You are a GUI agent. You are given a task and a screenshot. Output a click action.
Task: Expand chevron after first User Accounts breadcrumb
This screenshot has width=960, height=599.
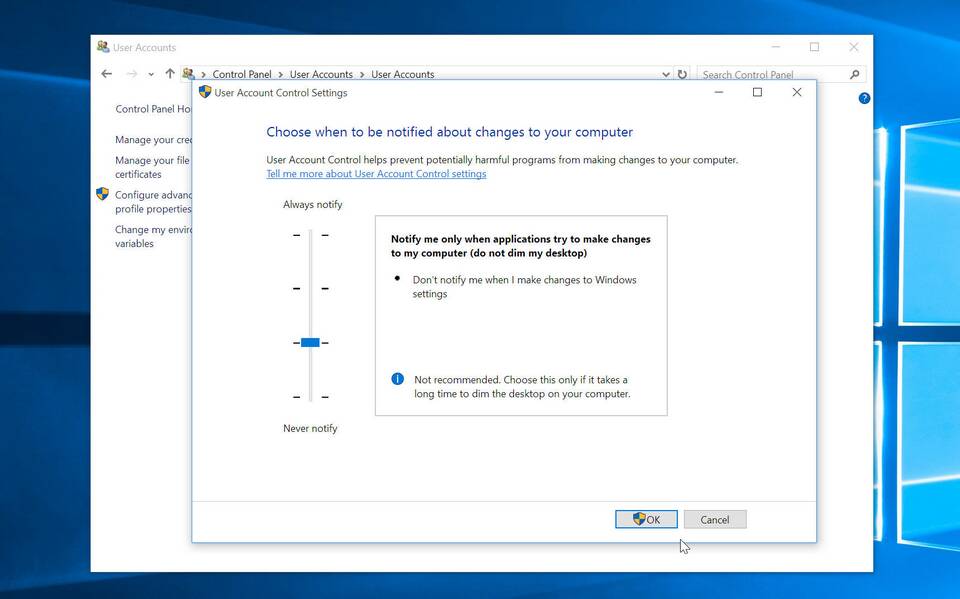[362, 75]
